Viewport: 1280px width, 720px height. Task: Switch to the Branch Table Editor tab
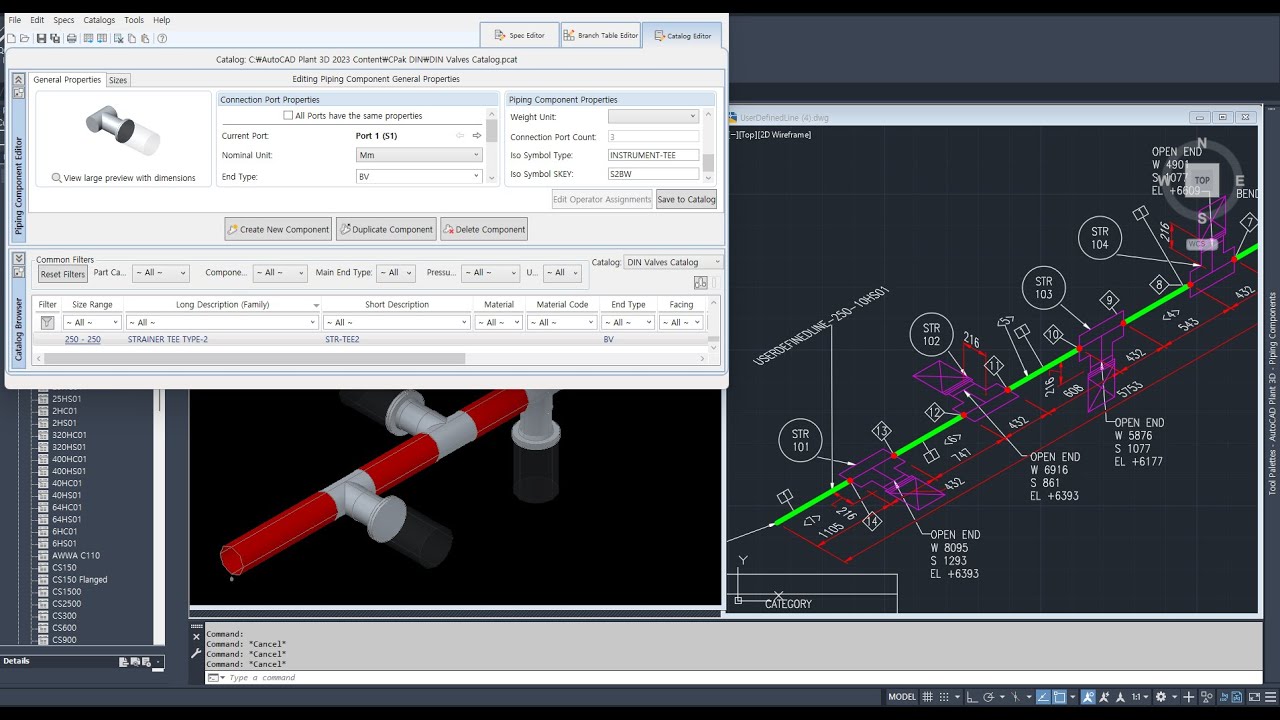coord(600,36)
